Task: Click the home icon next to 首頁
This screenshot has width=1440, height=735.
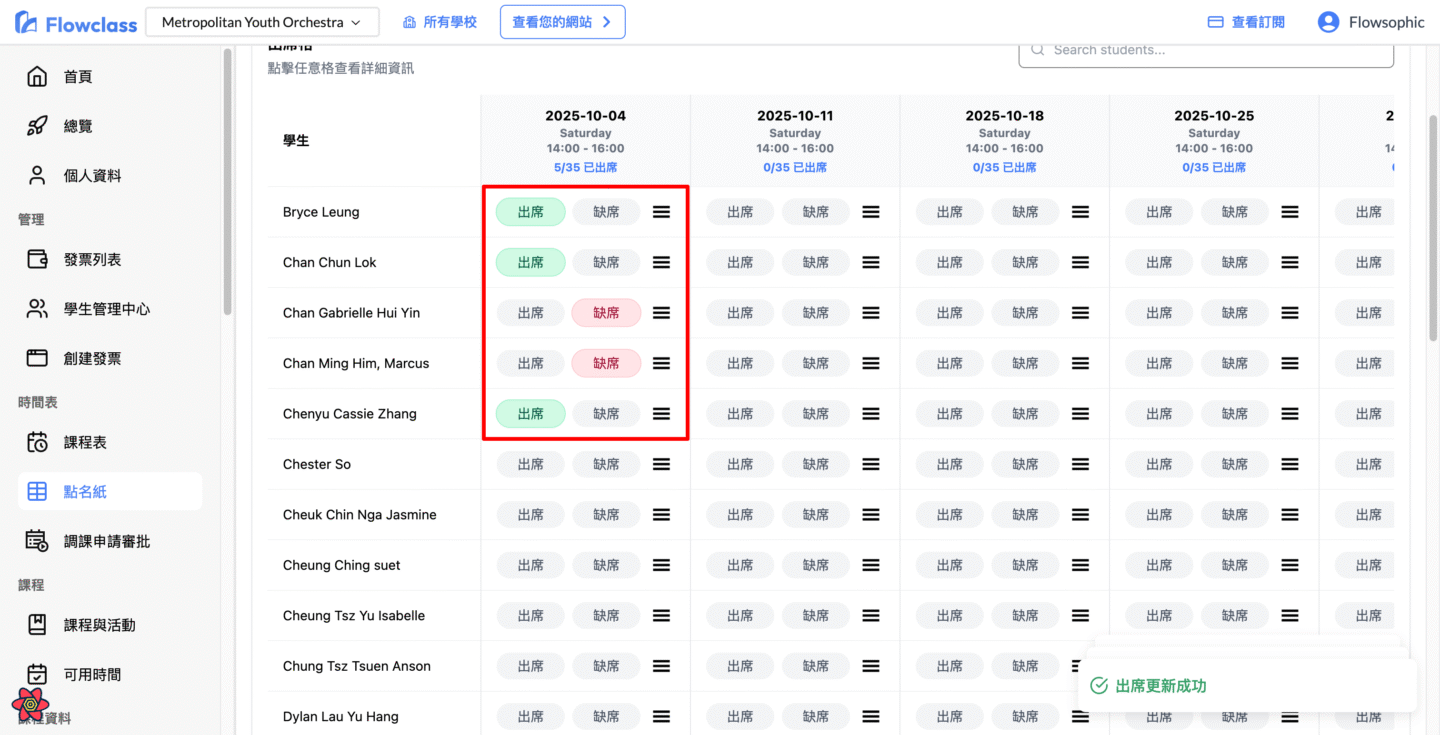Action: (x=37, y=77)
